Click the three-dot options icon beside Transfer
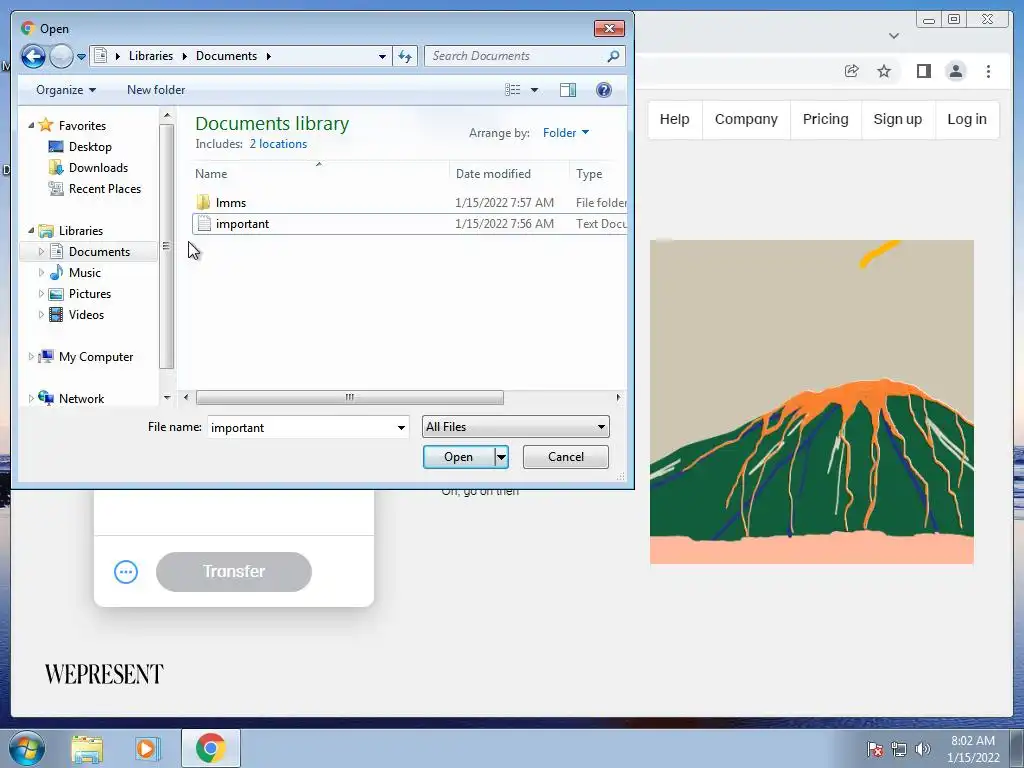Screen dimensions: 1024x768 tap(125, 572)
